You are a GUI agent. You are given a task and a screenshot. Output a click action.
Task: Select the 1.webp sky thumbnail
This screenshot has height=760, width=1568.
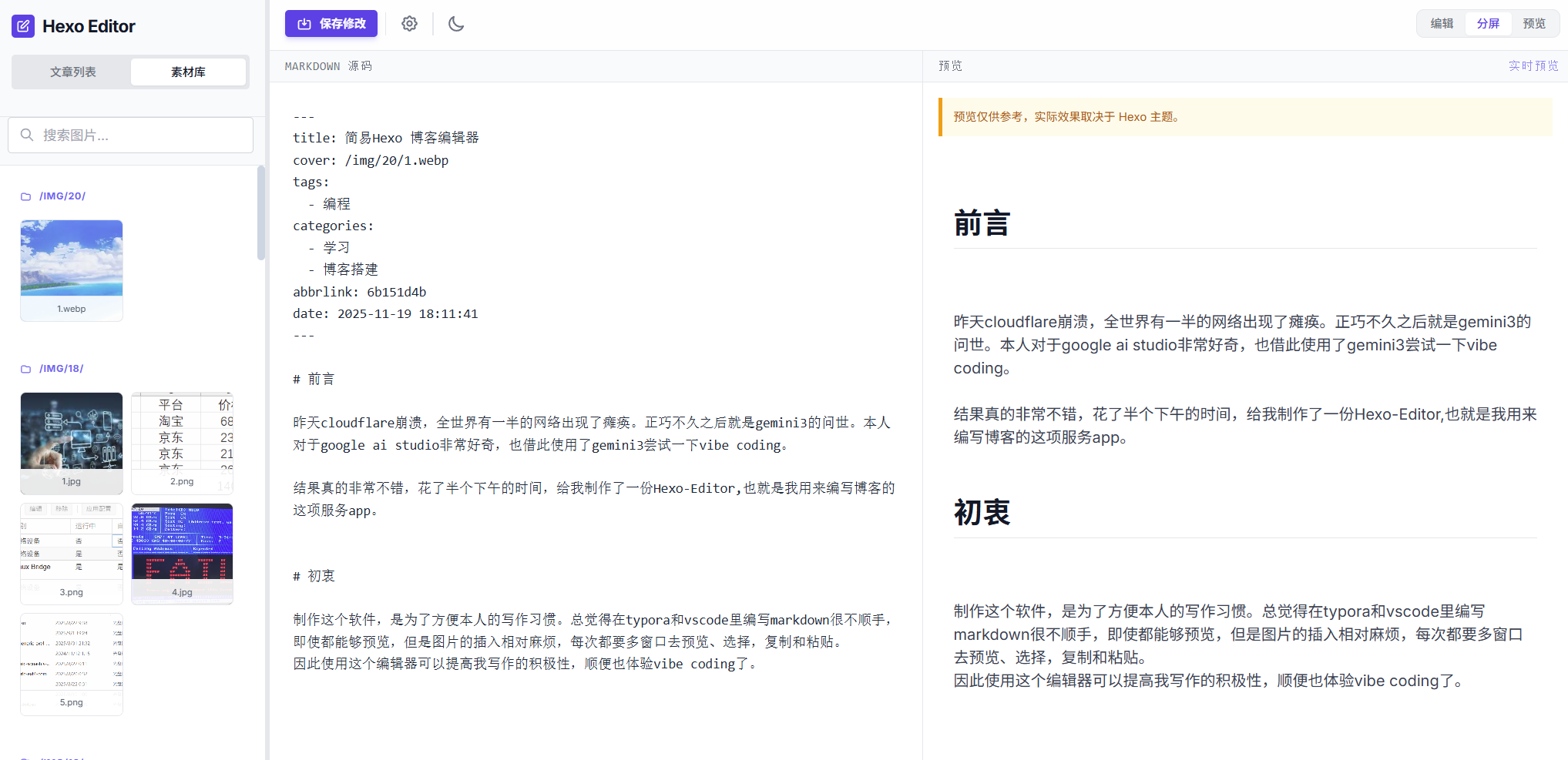(x=72, y=259)
